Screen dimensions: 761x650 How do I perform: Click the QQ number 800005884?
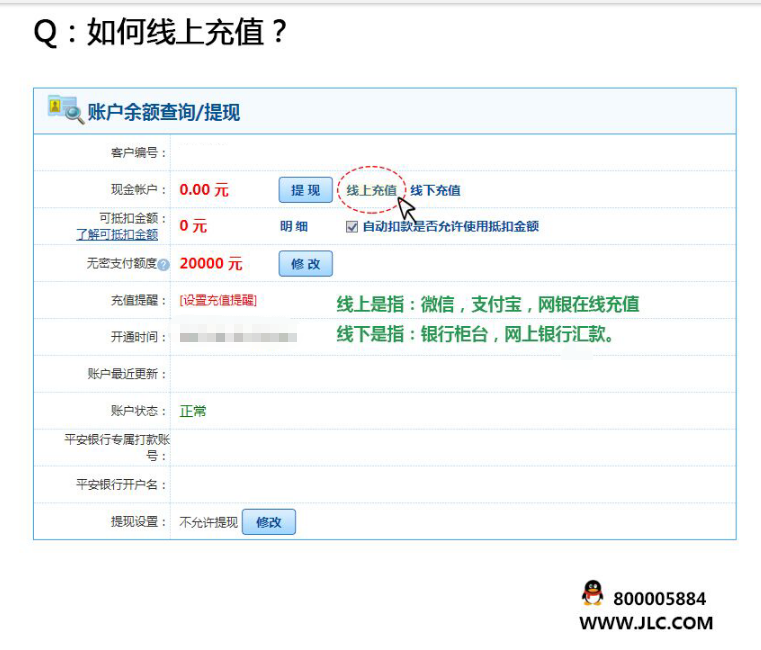(659, 599)
